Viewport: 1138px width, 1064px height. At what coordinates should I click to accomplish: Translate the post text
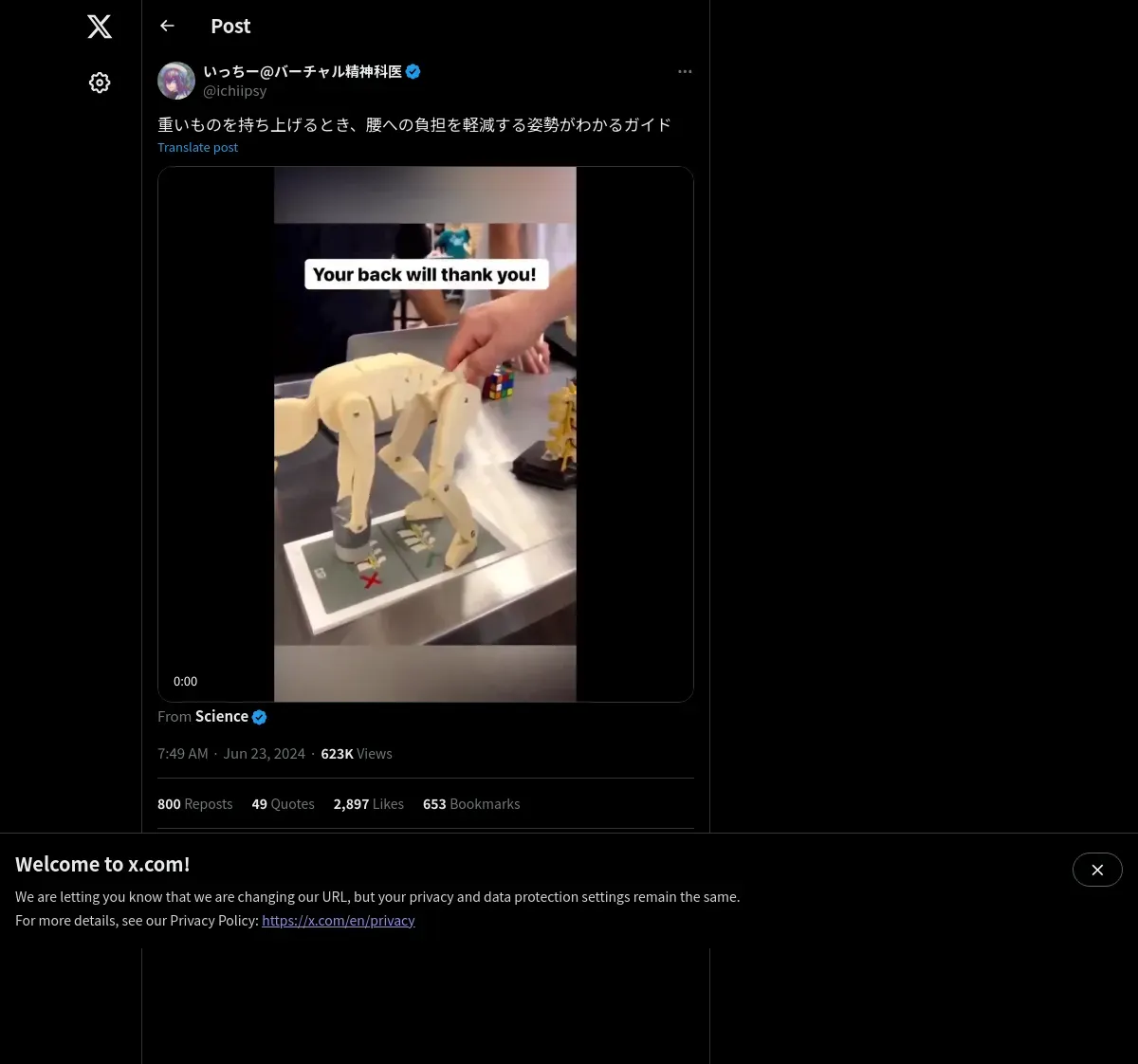[197, 147]
